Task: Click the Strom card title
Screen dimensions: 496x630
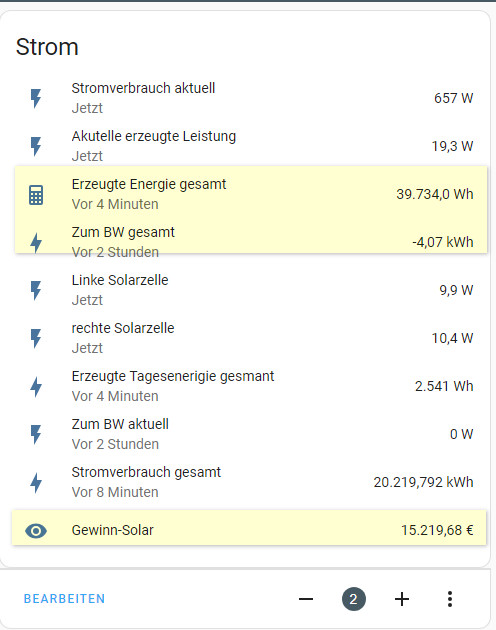Action: point(47,47)
